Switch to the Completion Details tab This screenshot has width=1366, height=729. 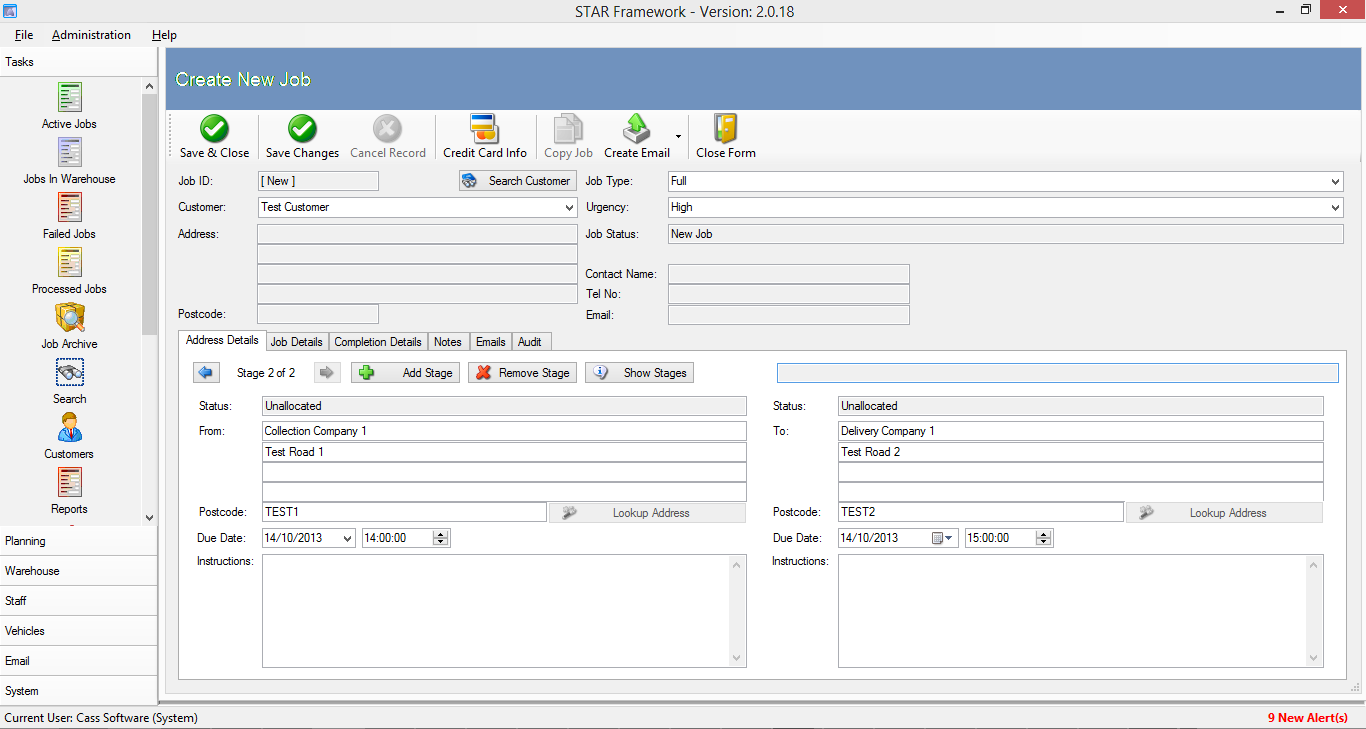(x=378, y=342)
